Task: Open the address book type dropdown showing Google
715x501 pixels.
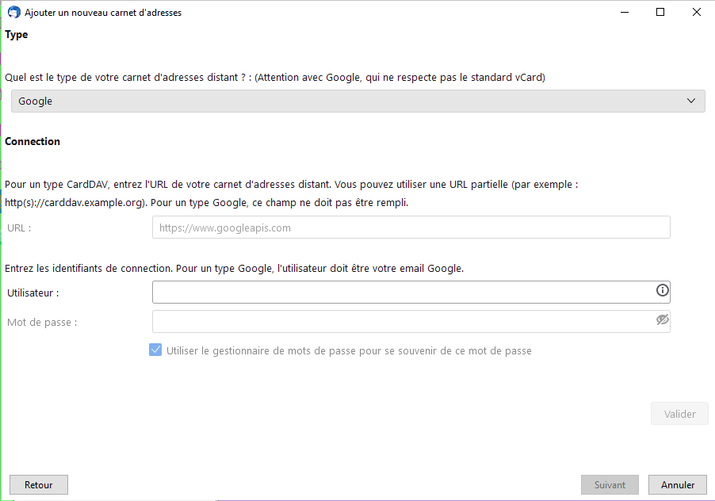Action: point(358,101)
